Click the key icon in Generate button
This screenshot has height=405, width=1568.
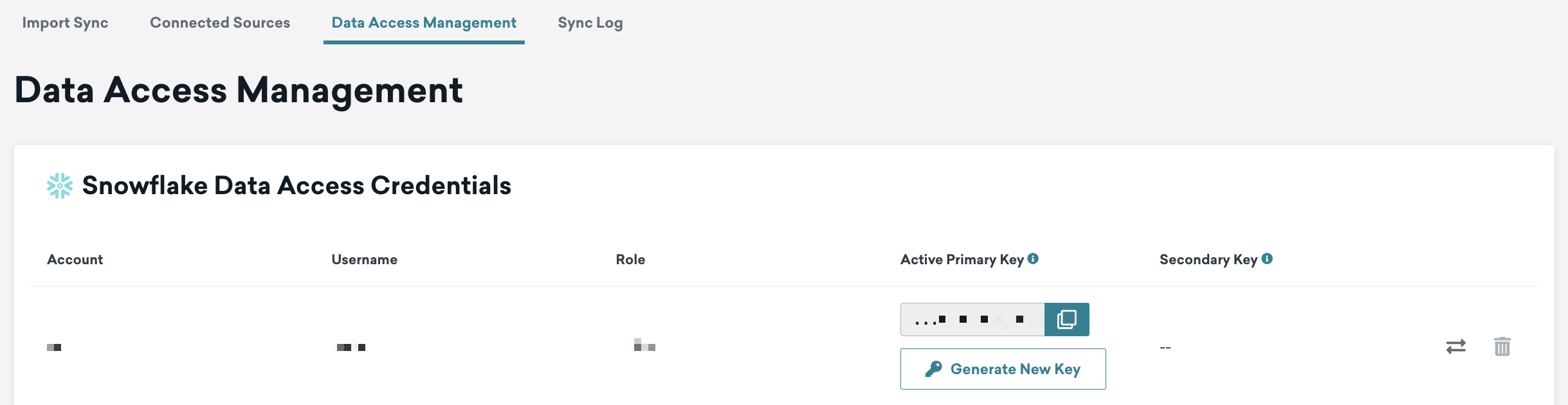tap(933, 369)
